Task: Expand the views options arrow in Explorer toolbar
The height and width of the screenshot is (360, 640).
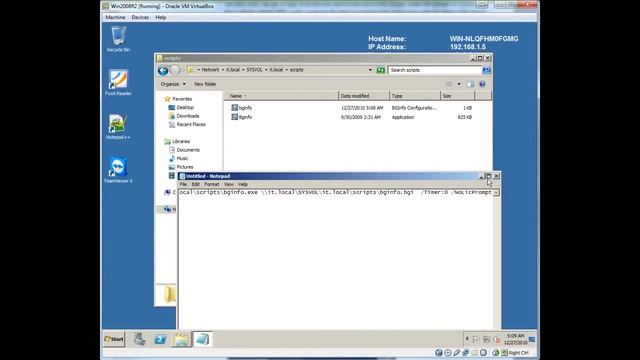Action: pyautogui.click(x=459, y=84)
